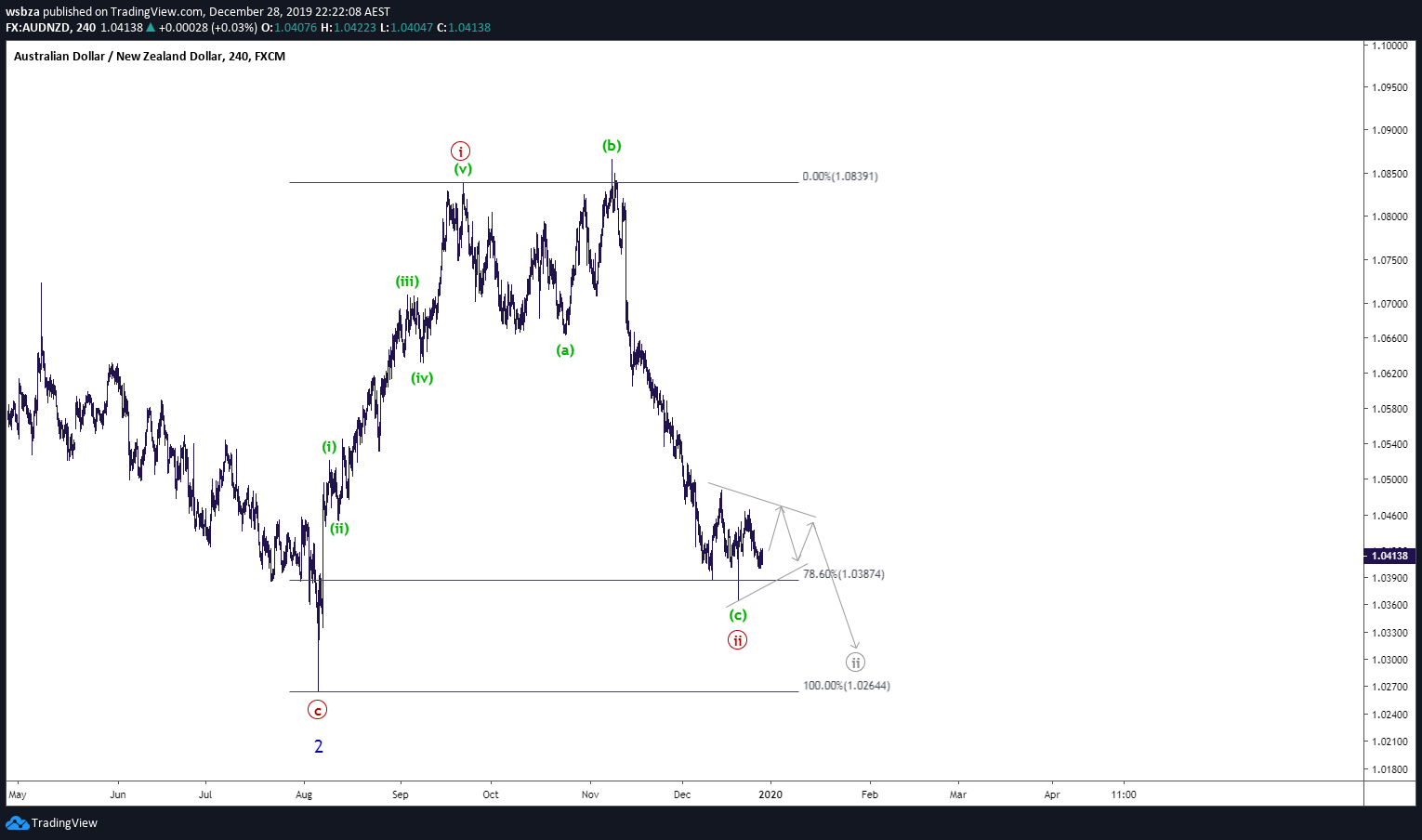Click the '78.60%(1.03874)' Fibonacci level label

point(844,574)
